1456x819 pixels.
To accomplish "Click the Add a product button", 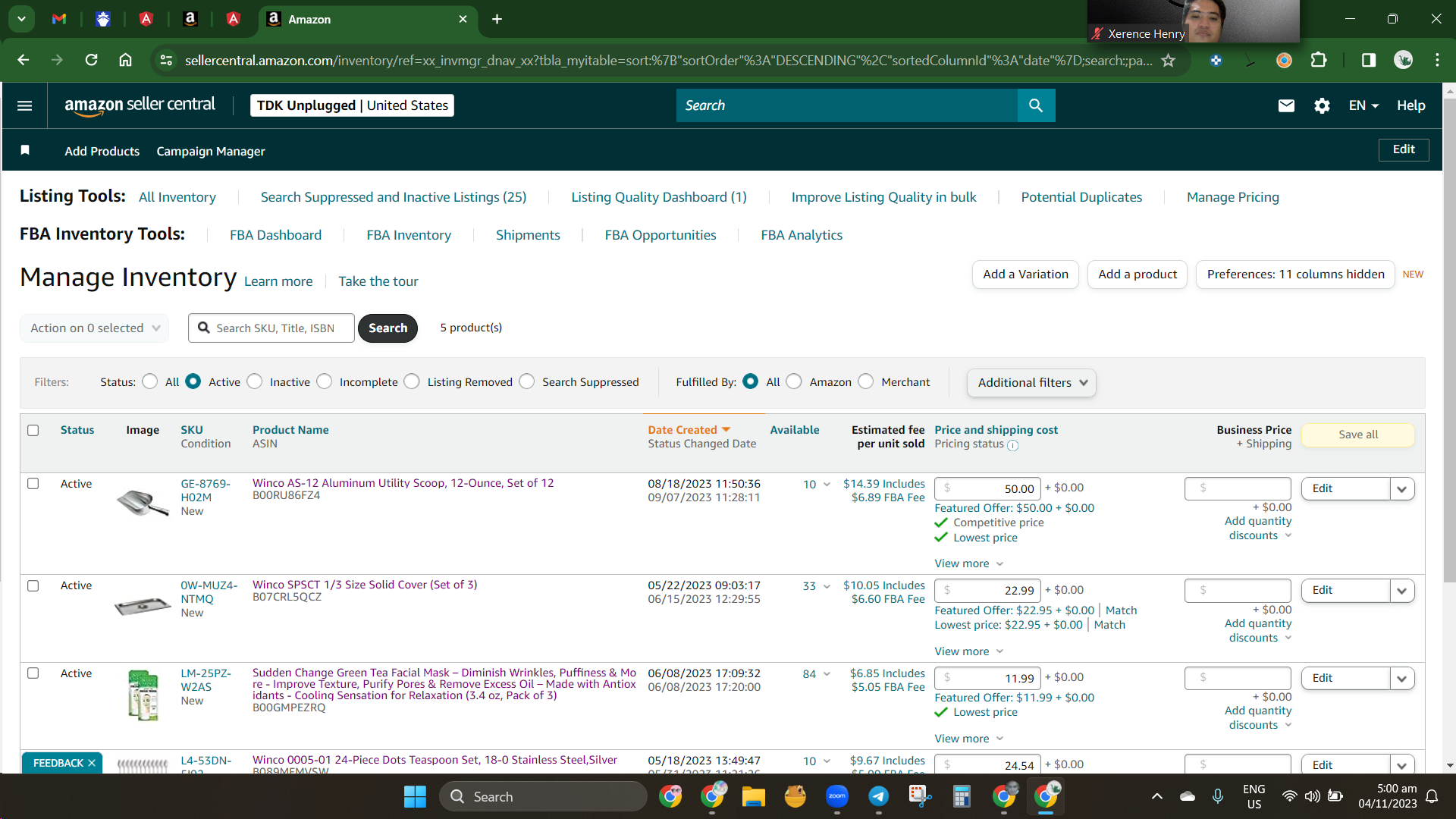I will pos(1137,275).
